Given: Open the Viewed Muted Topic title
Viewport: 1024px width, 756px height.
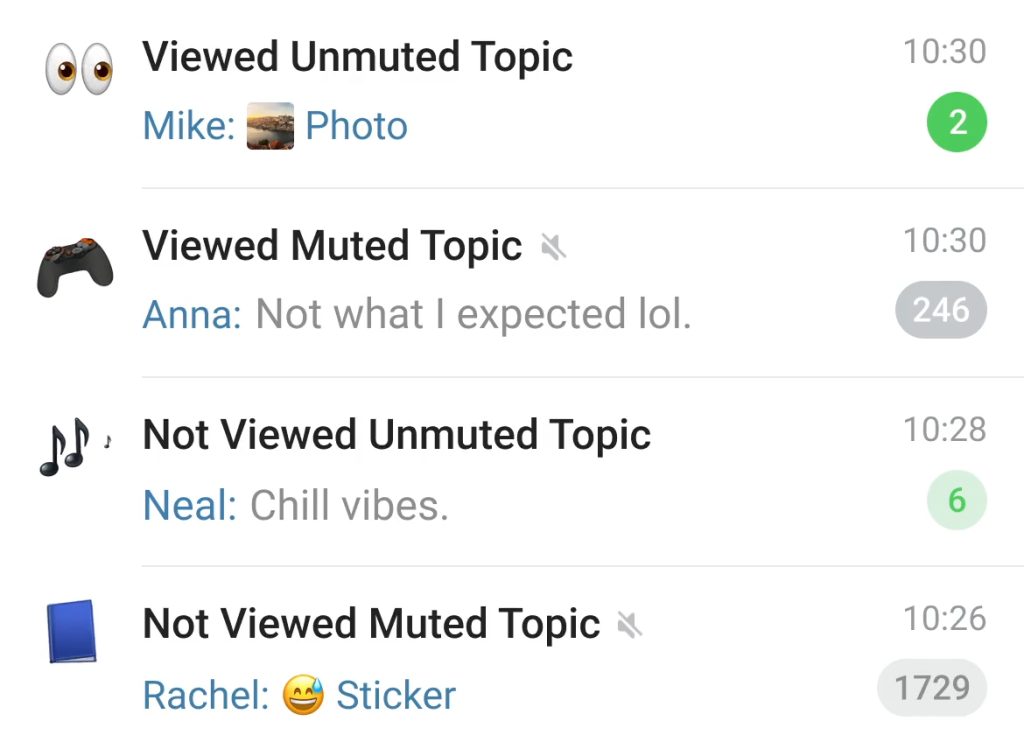Looking at the screenshot, I should [332, 246].
